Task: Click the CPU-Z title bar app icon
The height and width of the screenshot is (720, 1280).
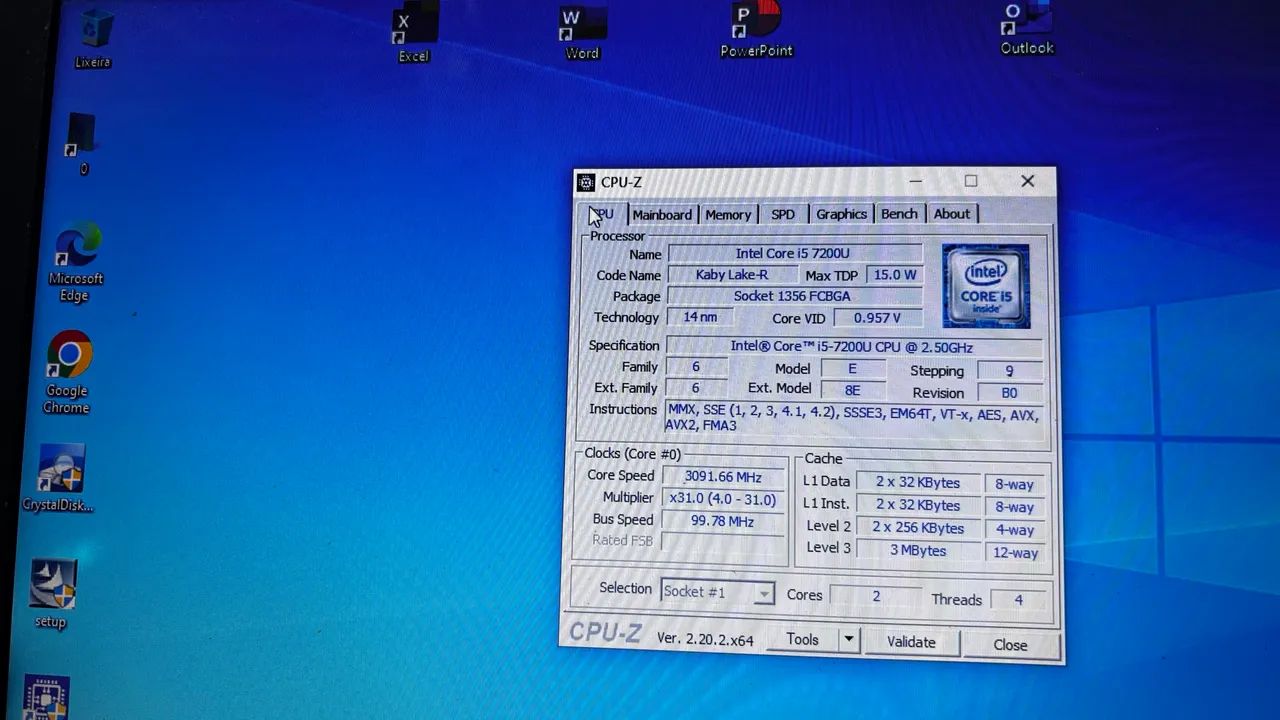Action: (x=586, y=182)
